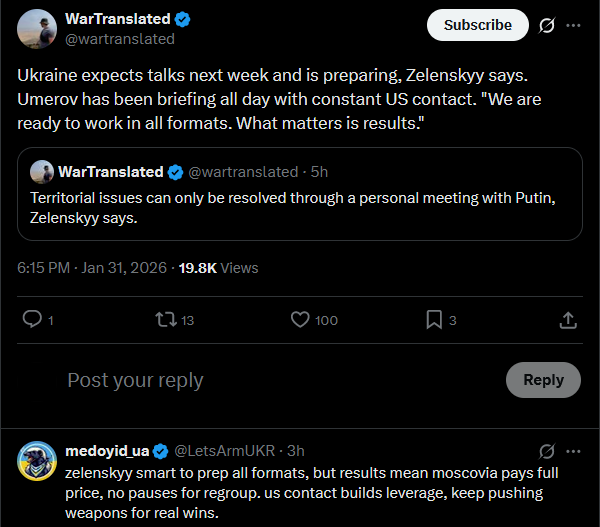Open the @wartranslated handle link in header
This screenshot has height=527, width=600.
(120, 39)
